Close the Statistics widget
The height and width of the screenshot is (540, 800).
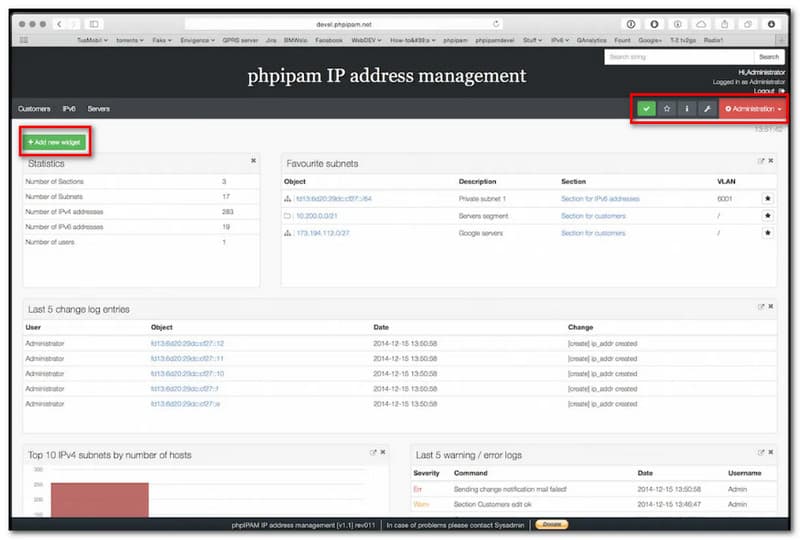(x=253, y=160)
